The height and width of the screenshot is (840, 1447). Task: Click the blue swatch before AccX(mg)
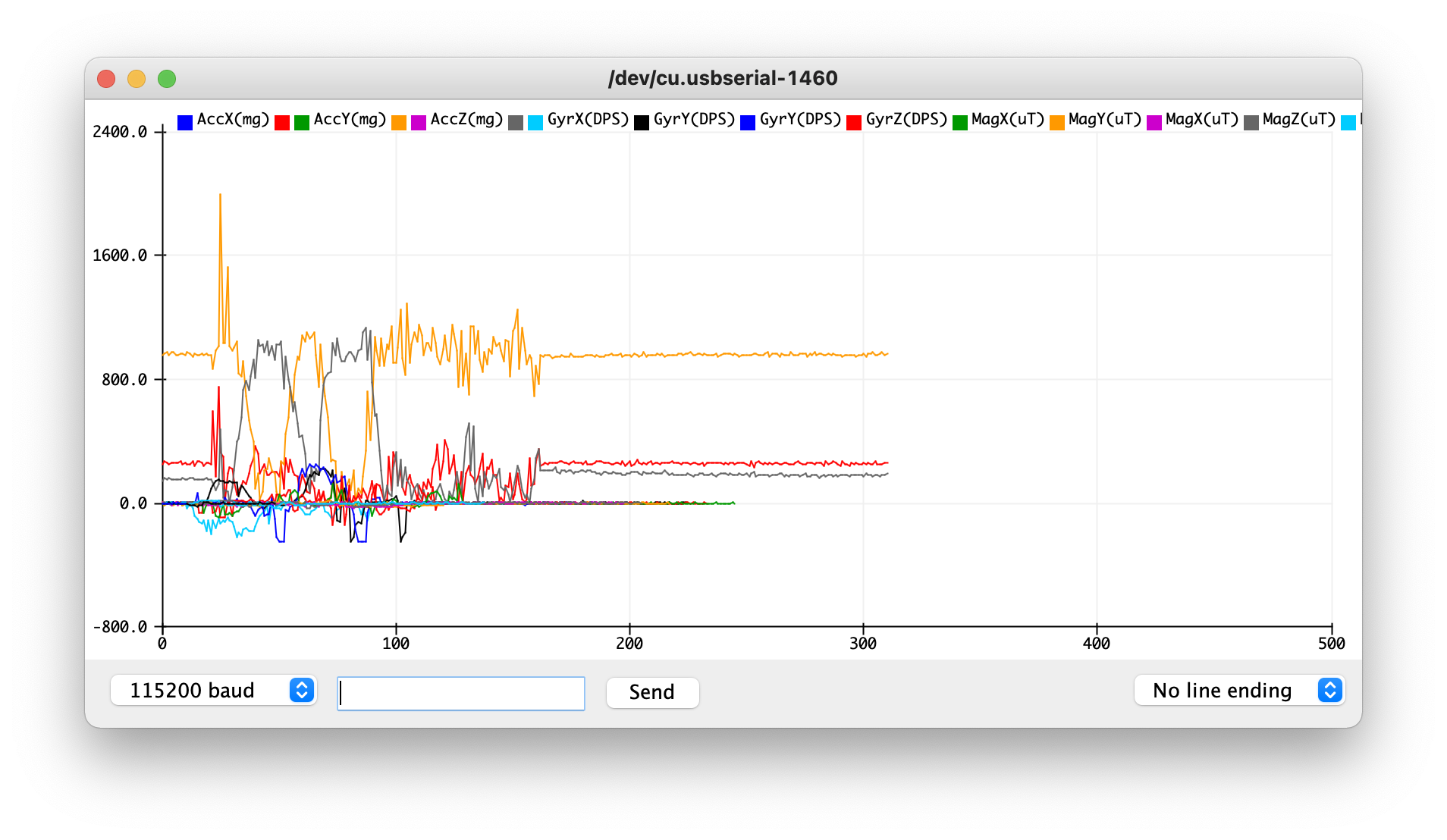[185, 122]
